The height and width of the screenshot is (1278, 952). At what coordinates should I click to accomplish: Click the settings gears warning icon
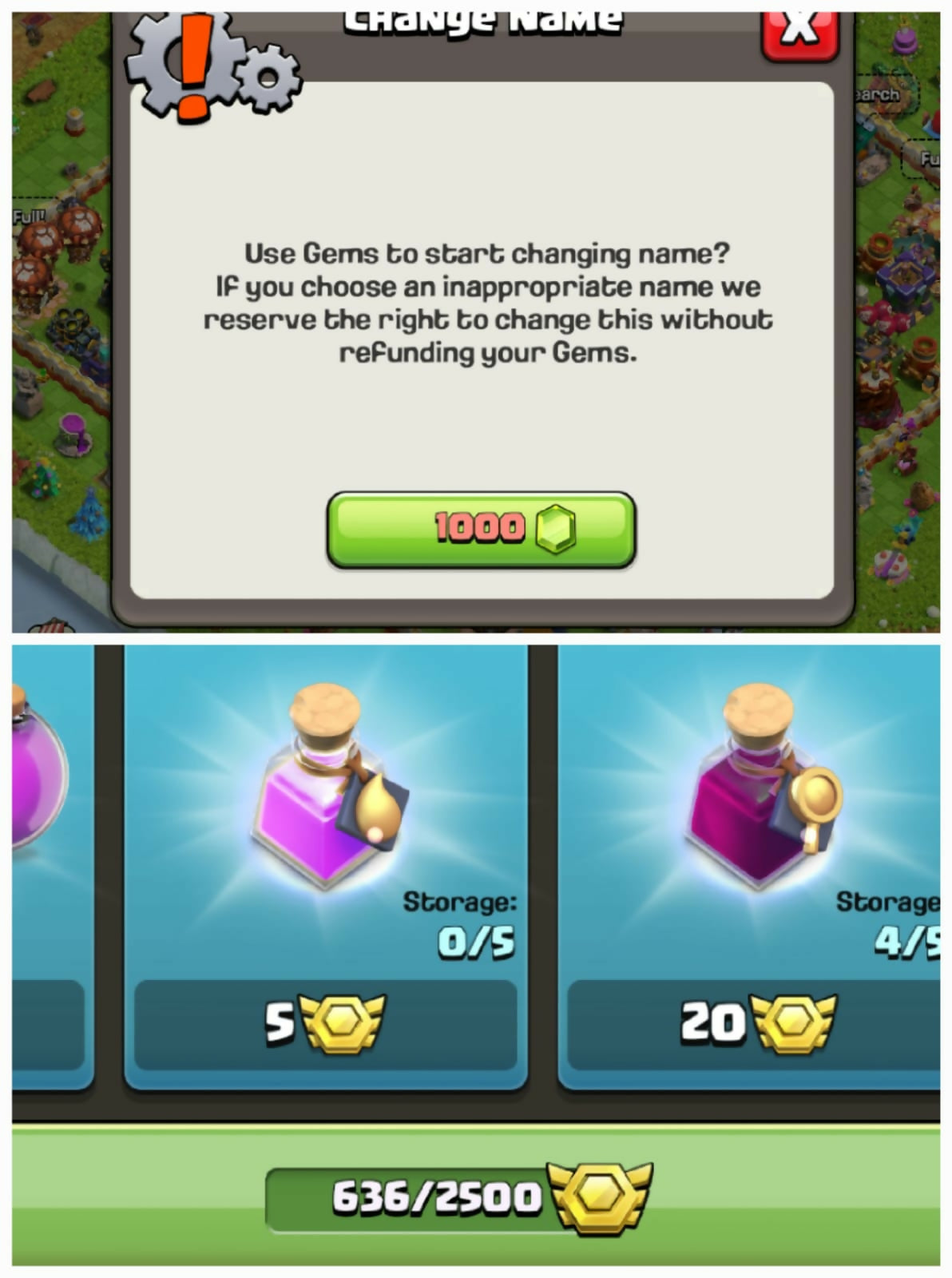(212, 67)
